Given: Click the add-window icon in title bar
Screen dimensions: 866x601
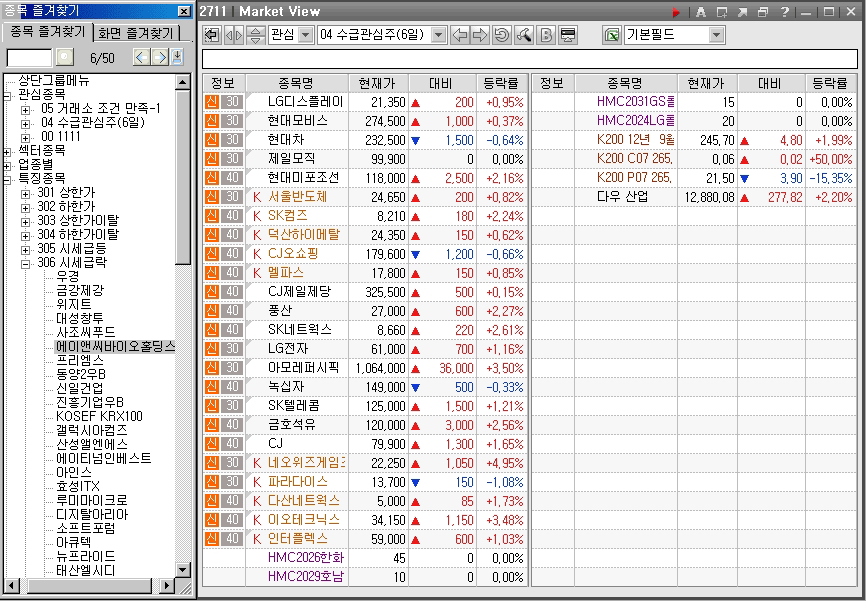Looking at the screenshot, I should [721, 12].
